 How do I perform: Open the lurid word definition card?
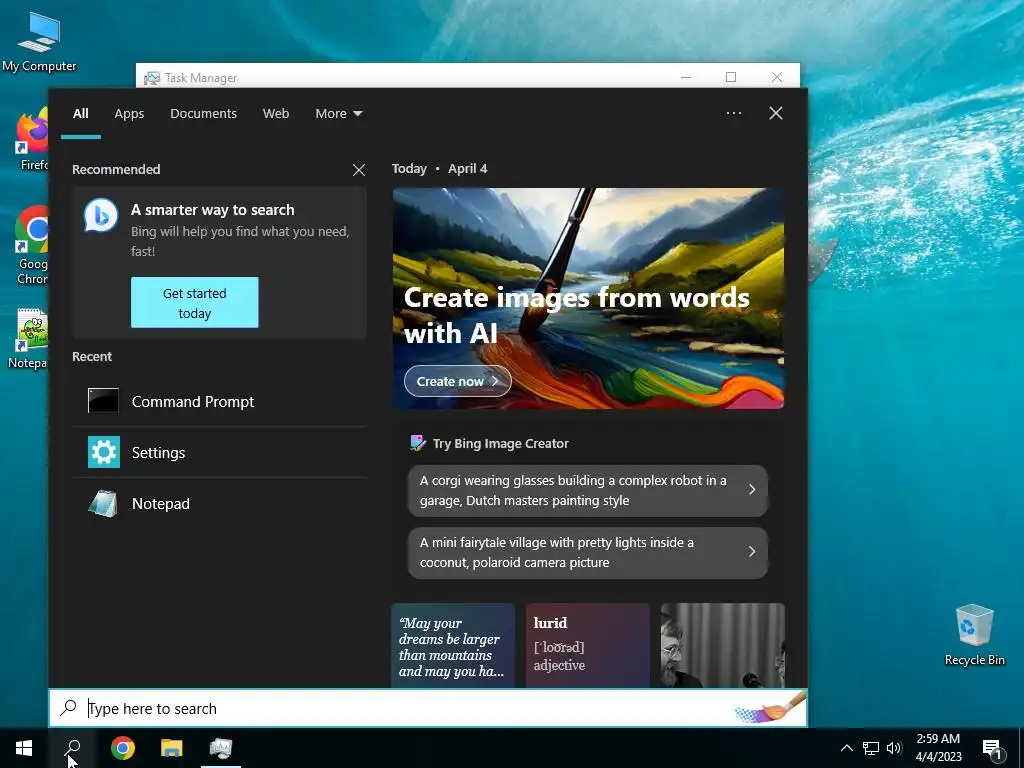coord(588,645)
